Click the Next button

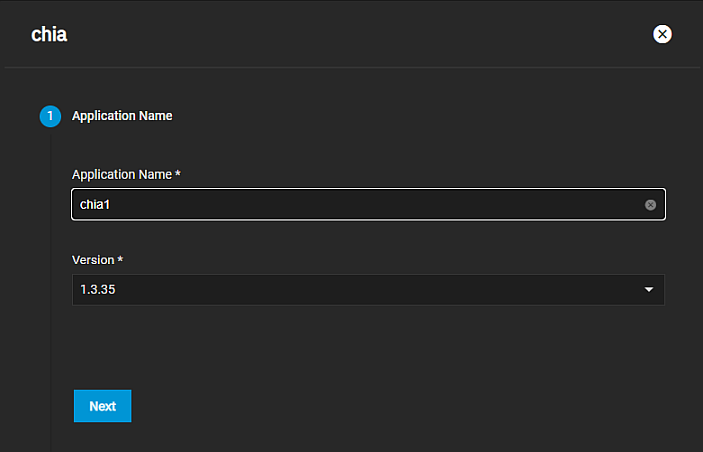(x=103, y=406)
